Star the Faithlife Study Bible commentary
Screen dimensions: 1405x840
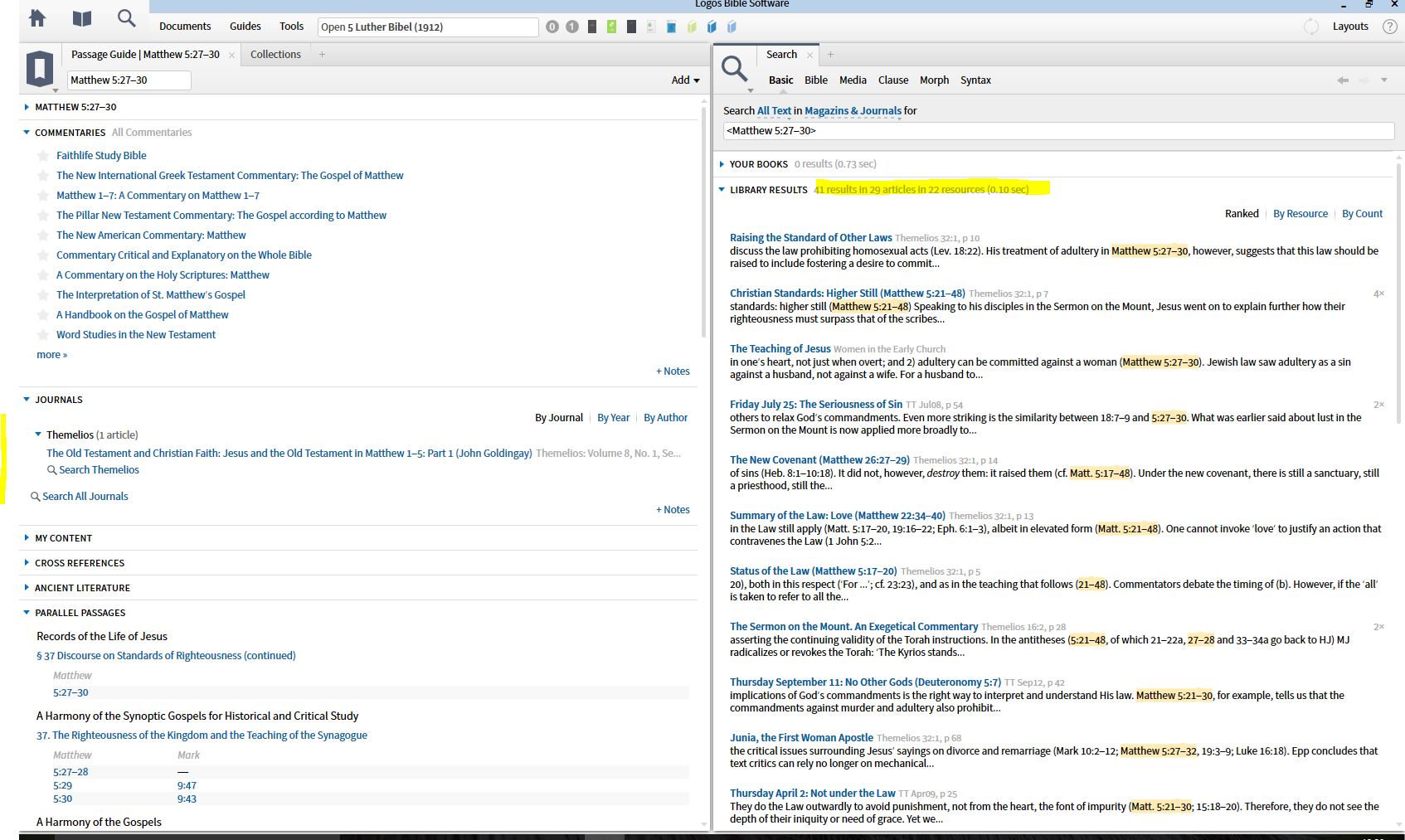(43, 156)
